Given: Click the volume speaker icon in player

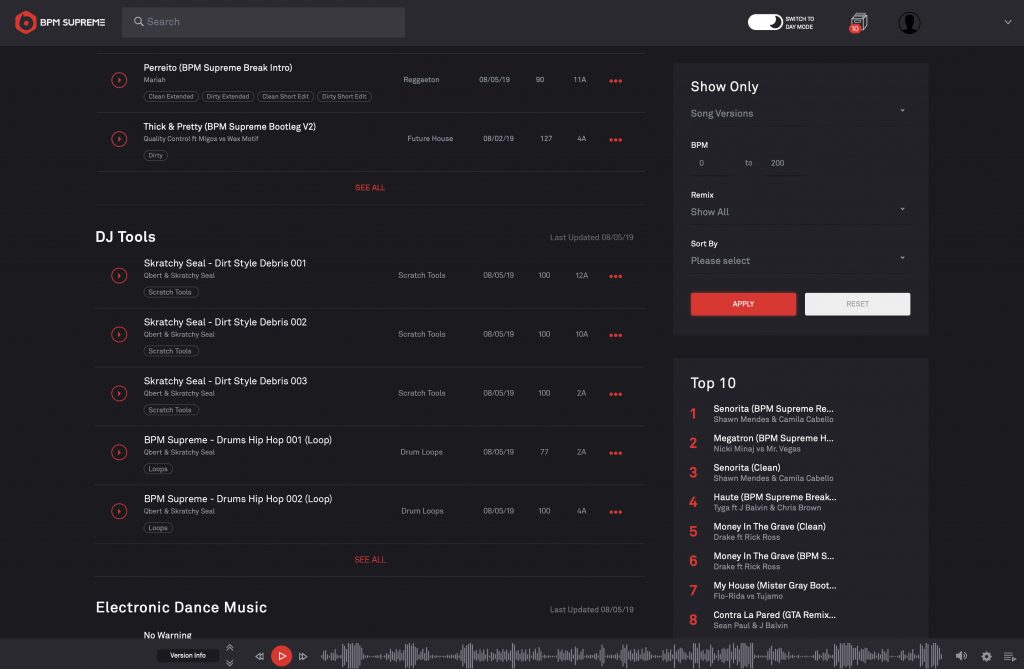Looking at the screenshot, I should pyautogui.click(x=961, y=656).
